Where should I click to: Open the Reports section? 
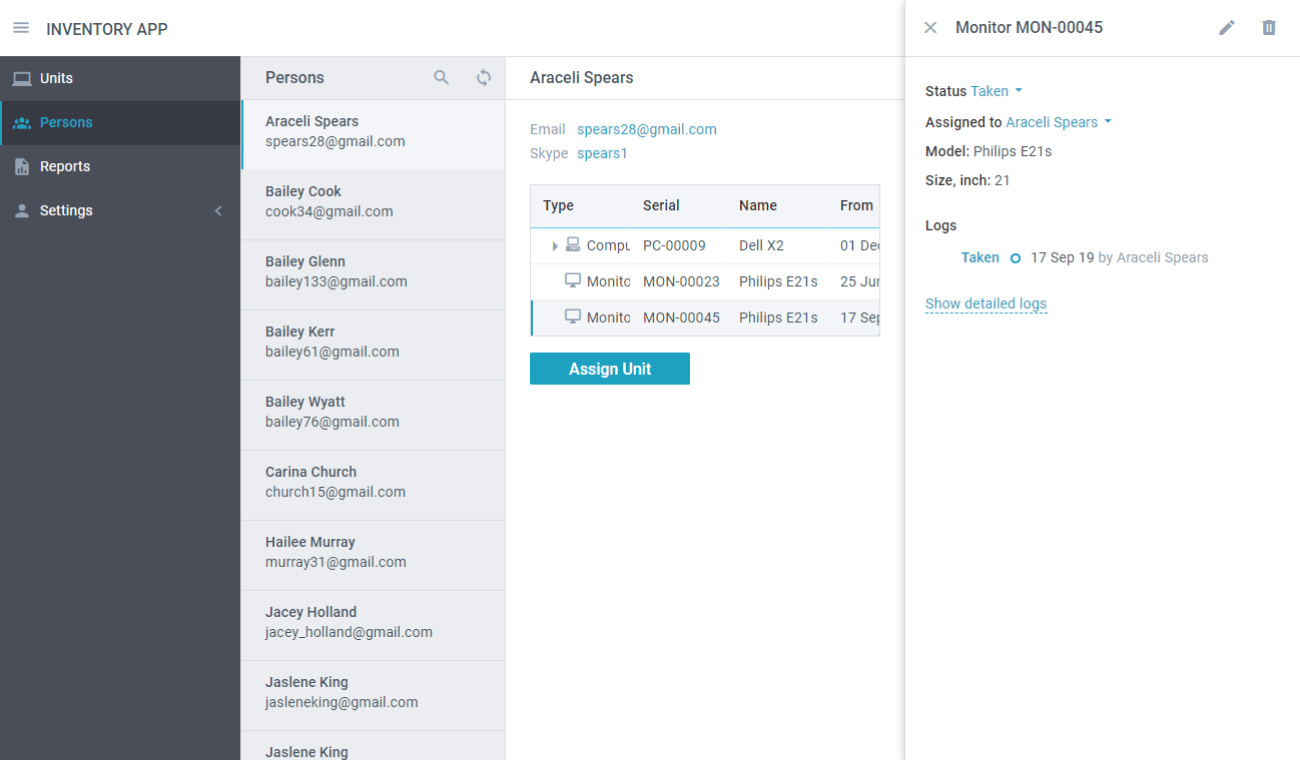coord(120,167)
